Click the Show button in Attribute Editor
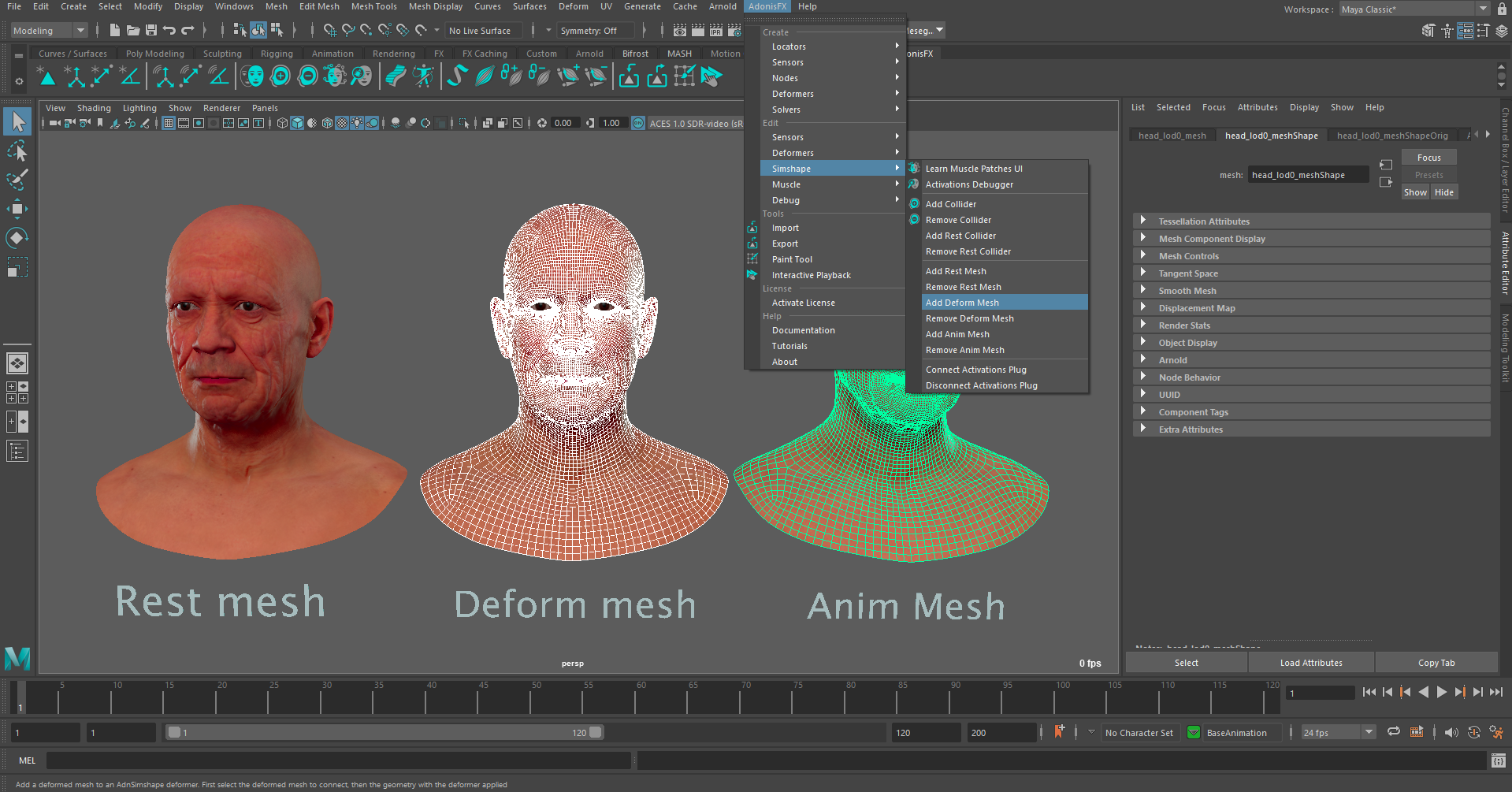The width and height of the screenshot is (1512, 792). coord(1415,192)
